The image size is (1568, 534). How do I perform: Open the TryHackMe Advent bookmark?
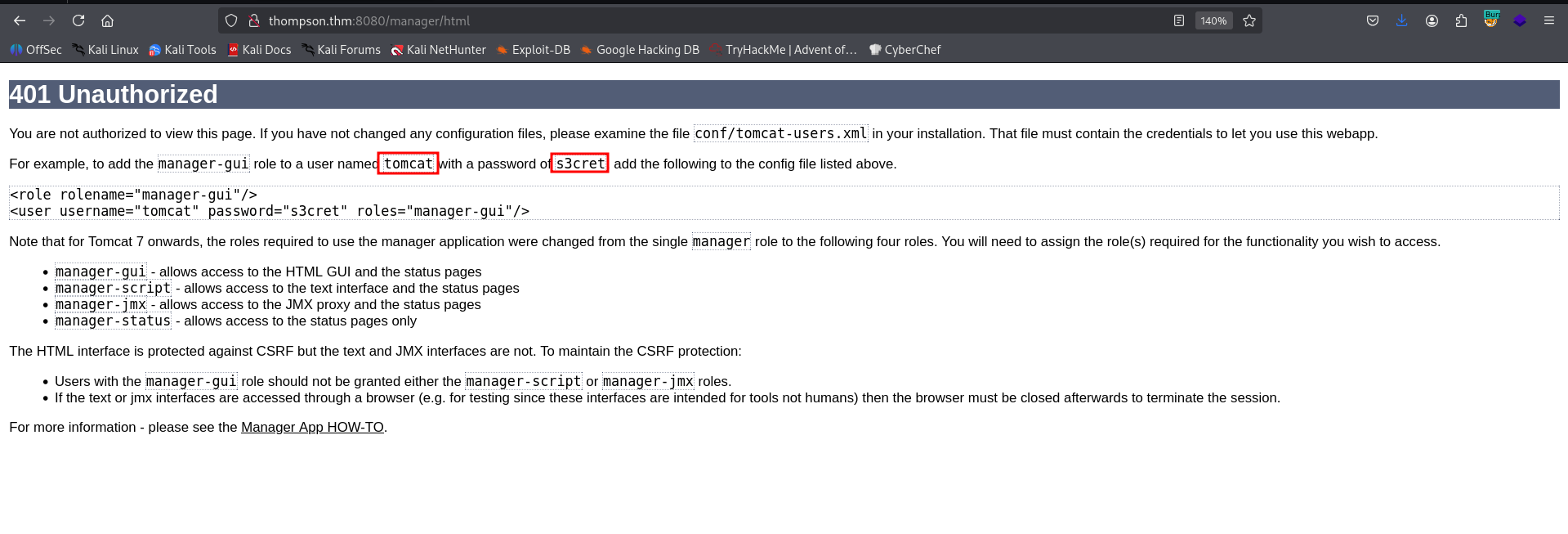point(784,50)
